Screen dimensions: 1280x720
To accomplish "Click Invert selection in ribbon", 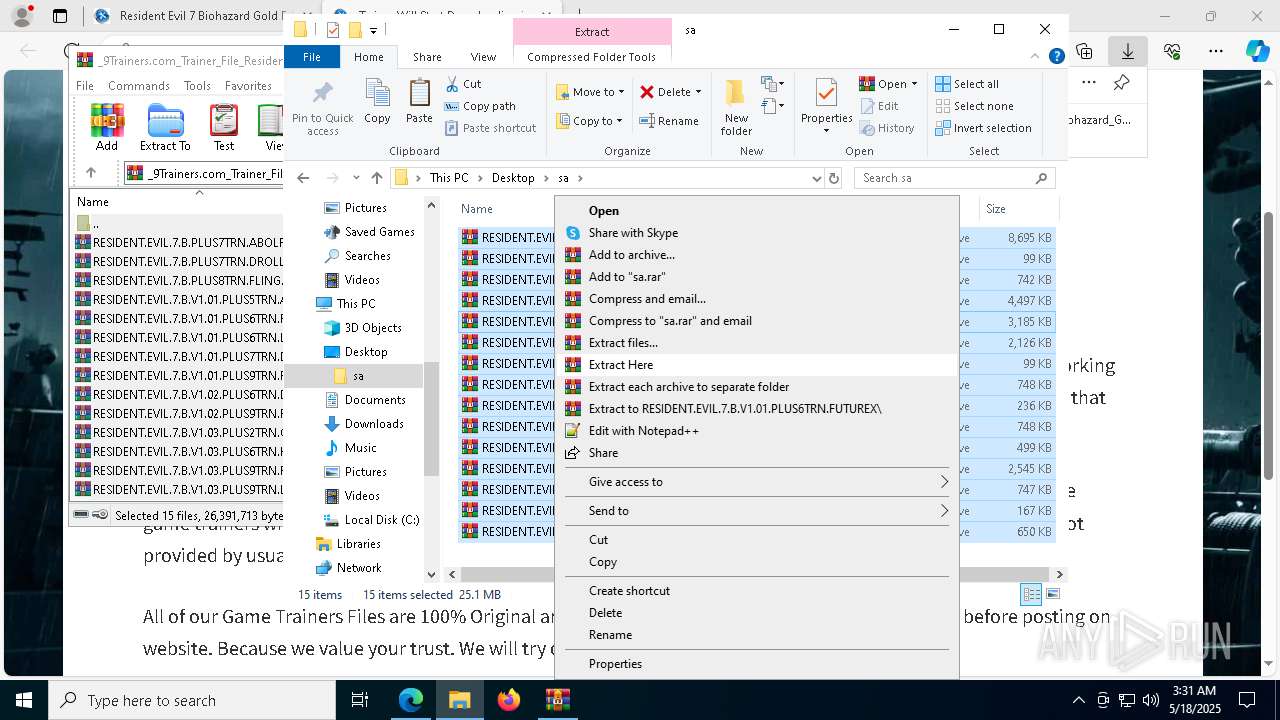I will (983, 128).
